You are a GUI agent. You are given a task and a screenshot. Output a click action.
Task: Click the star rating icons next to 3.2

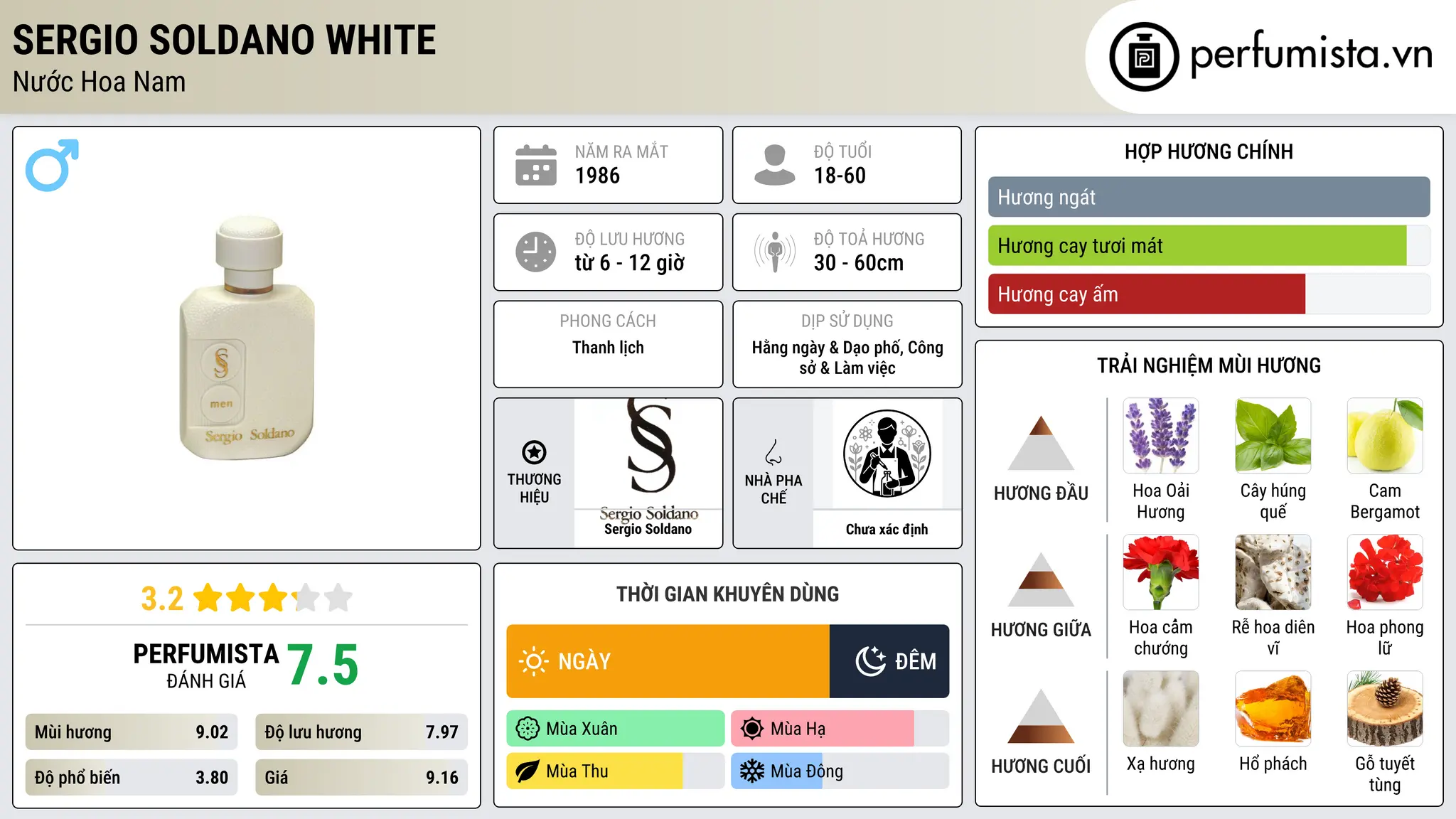[x=273, y=598]
